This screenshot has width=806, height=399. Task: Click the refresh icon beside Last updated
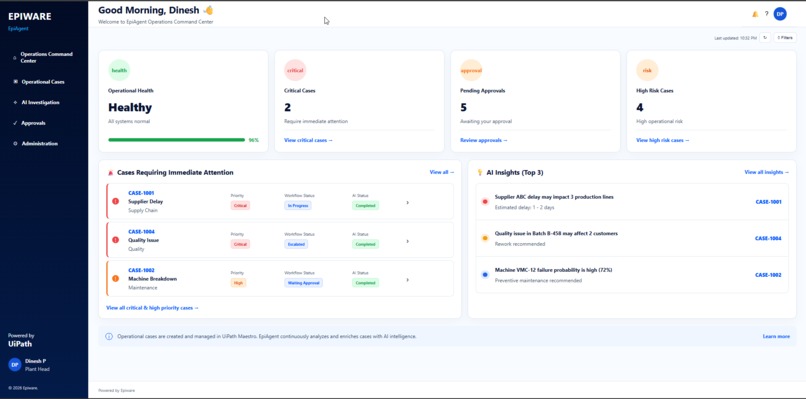click(765, 38)
